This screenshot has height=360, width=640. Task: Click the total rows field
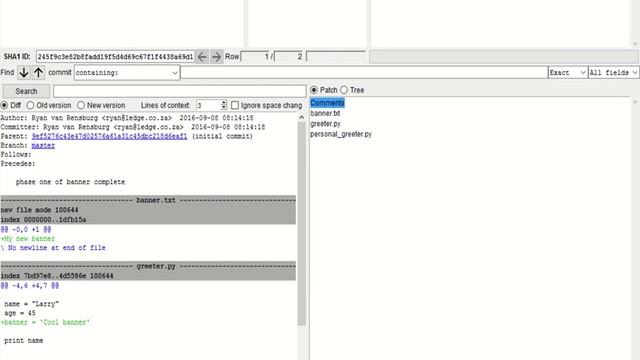pyautogui.click(x=289, y=57)
